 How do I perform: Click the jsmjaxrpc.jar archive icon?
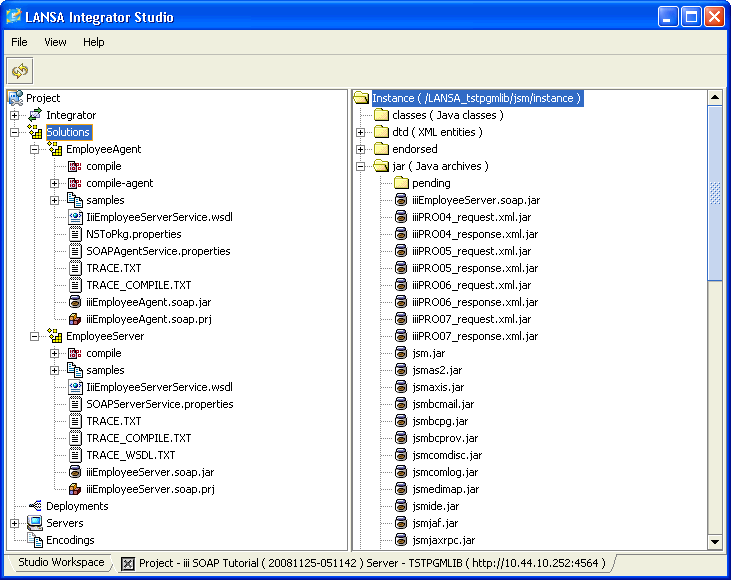click(401, 540)
